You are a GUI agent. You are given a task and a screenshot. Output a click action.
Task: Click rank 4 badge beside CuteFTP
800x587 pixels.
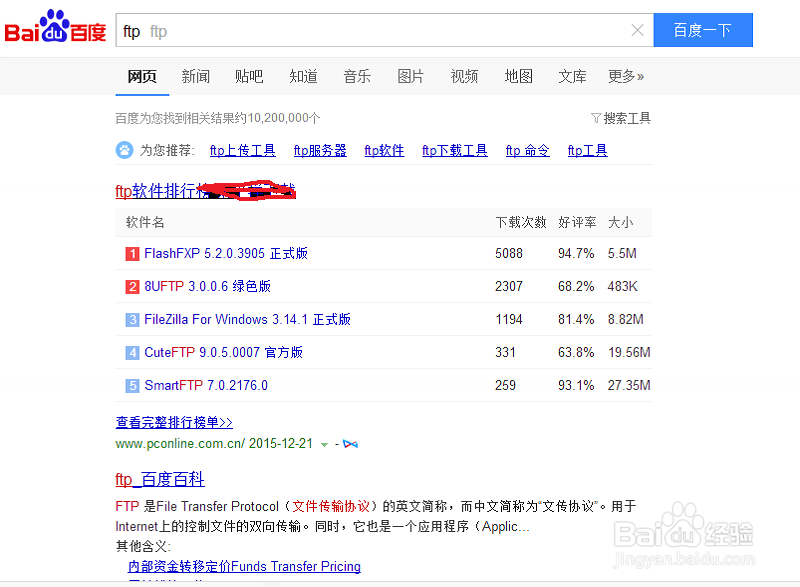132,352
